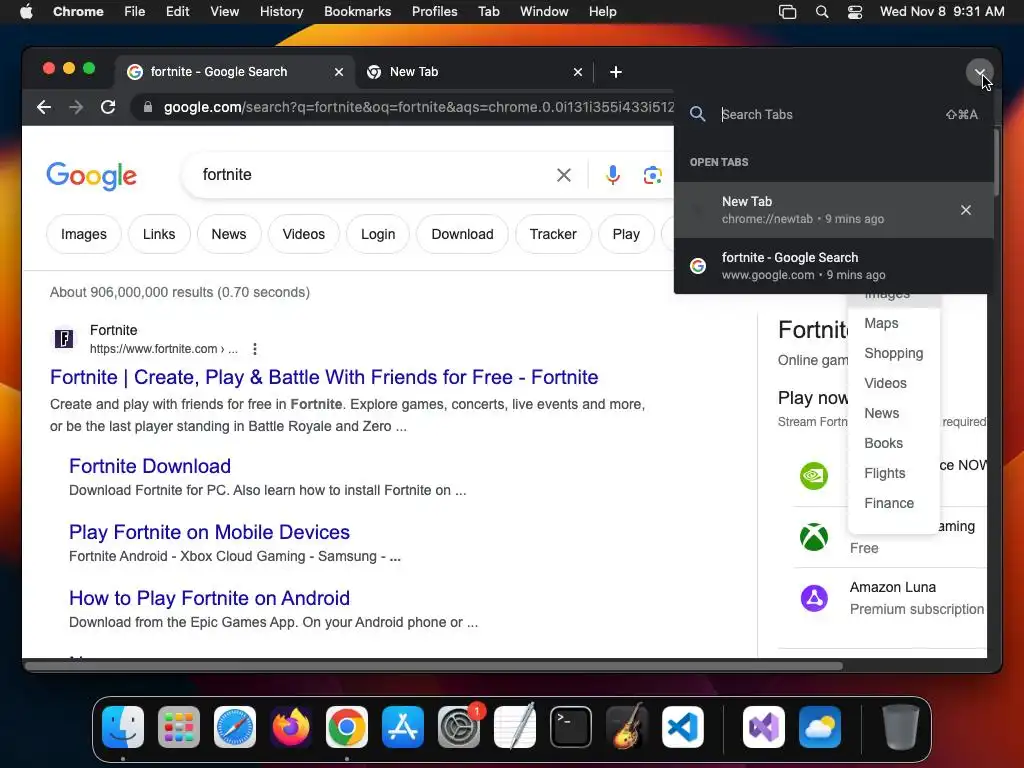Image resolution: width=1024 pixels, height=768 pixels.
Task: Close New Tab entry in tab search list
Action: pos(966,210)
